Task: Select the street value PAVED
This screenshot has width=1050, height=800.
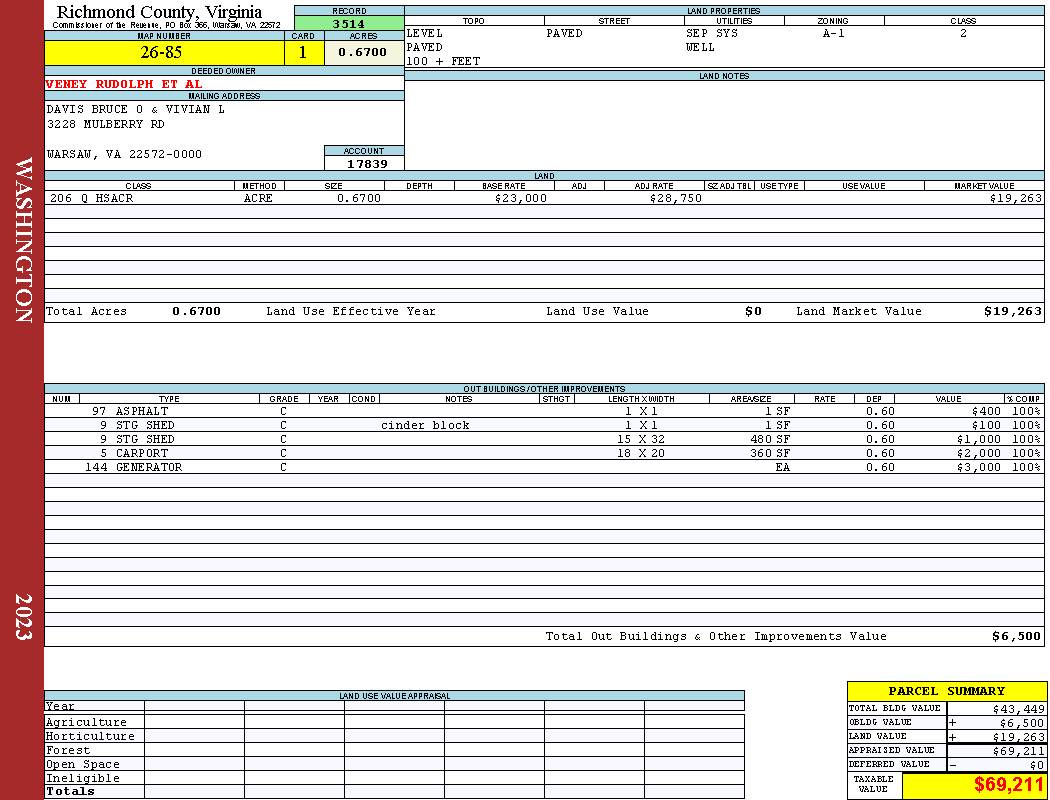Action: pyautogui.click(x=565, y=33)
